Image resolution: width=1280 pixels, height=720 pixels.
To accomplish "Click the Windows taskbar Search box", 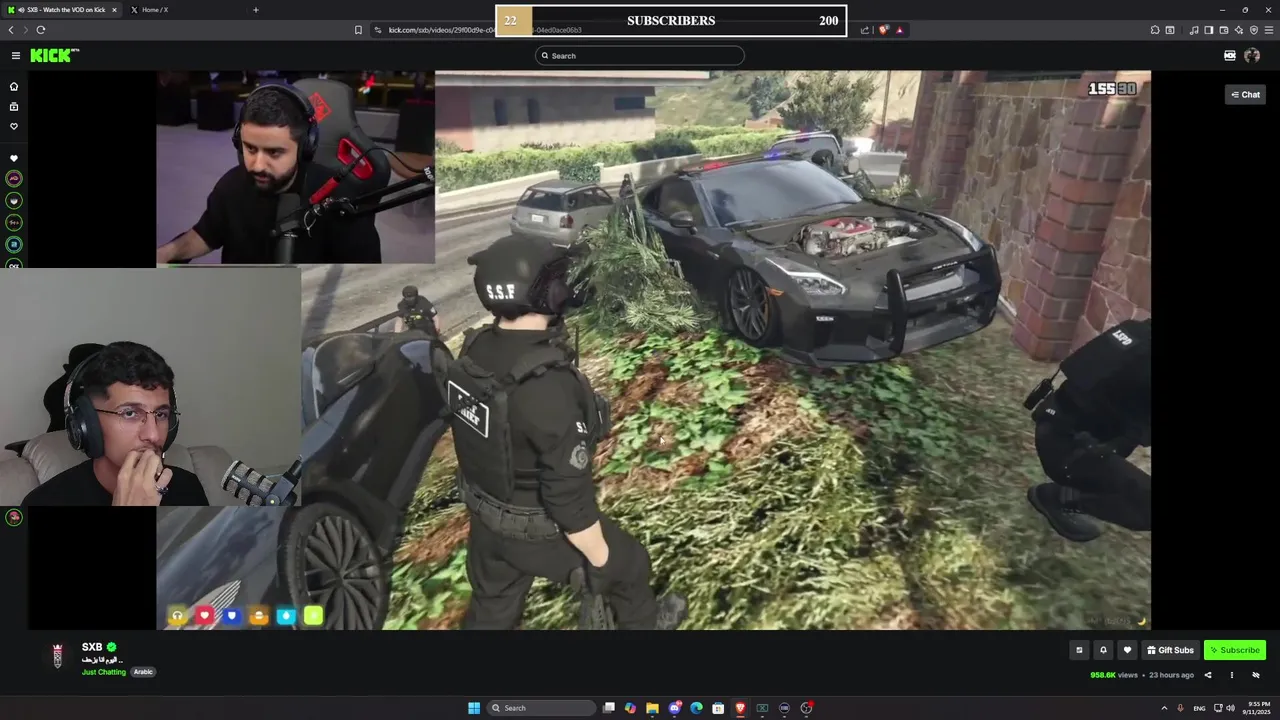I will 540,708.
